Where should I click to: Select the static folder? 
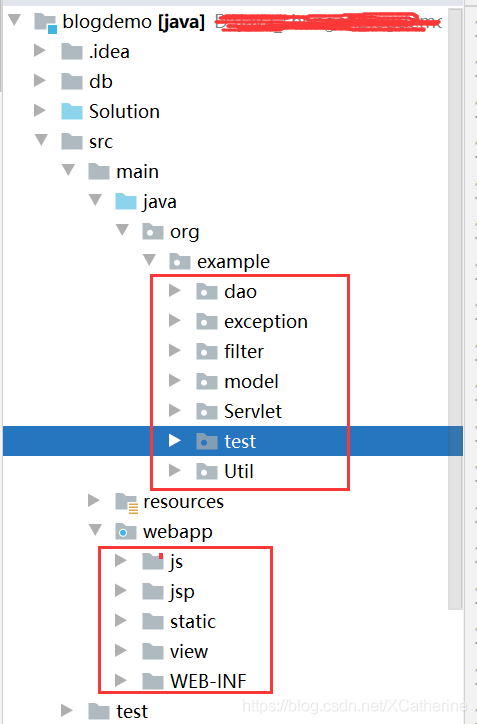193,621
